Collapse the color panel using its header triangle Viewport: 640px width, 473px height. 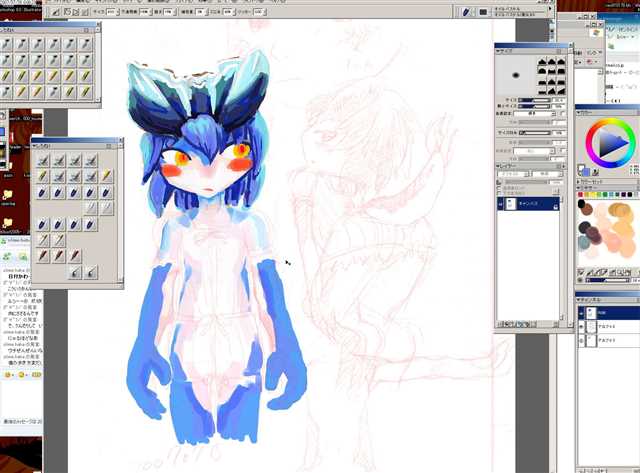point(579,113)
